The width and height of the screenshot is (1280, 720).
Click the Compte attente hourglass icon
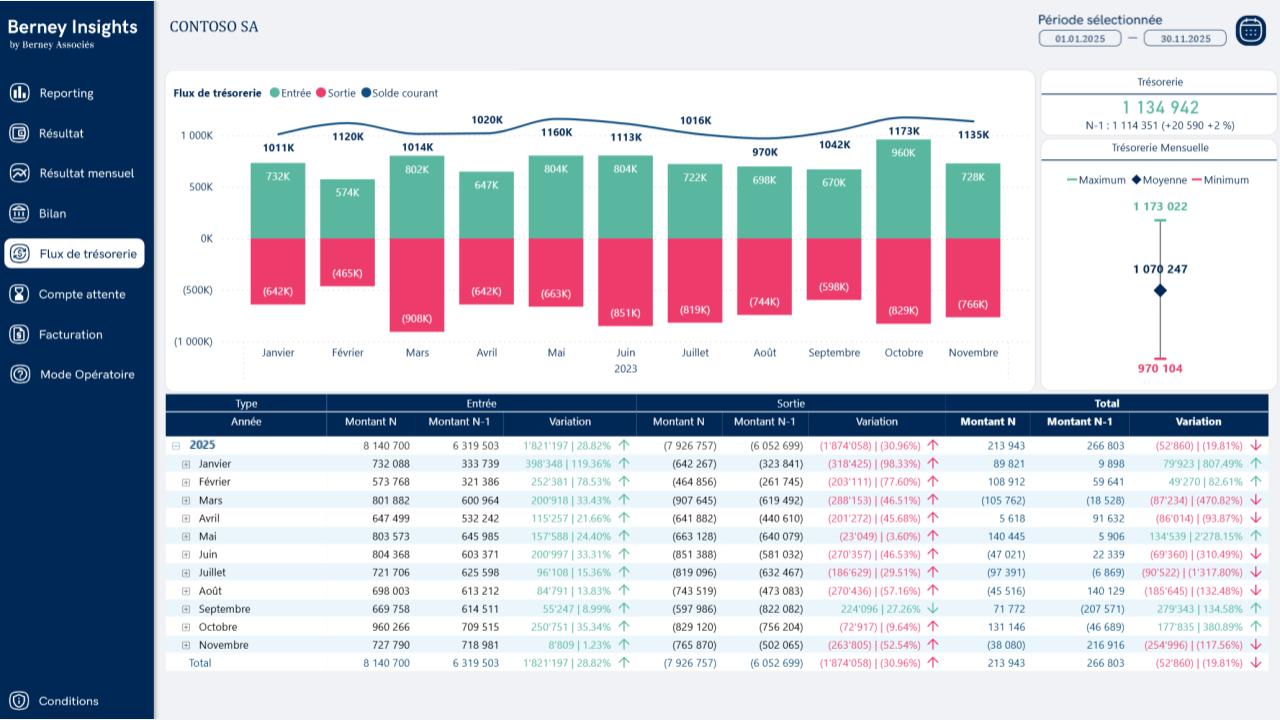coord(19,294)
